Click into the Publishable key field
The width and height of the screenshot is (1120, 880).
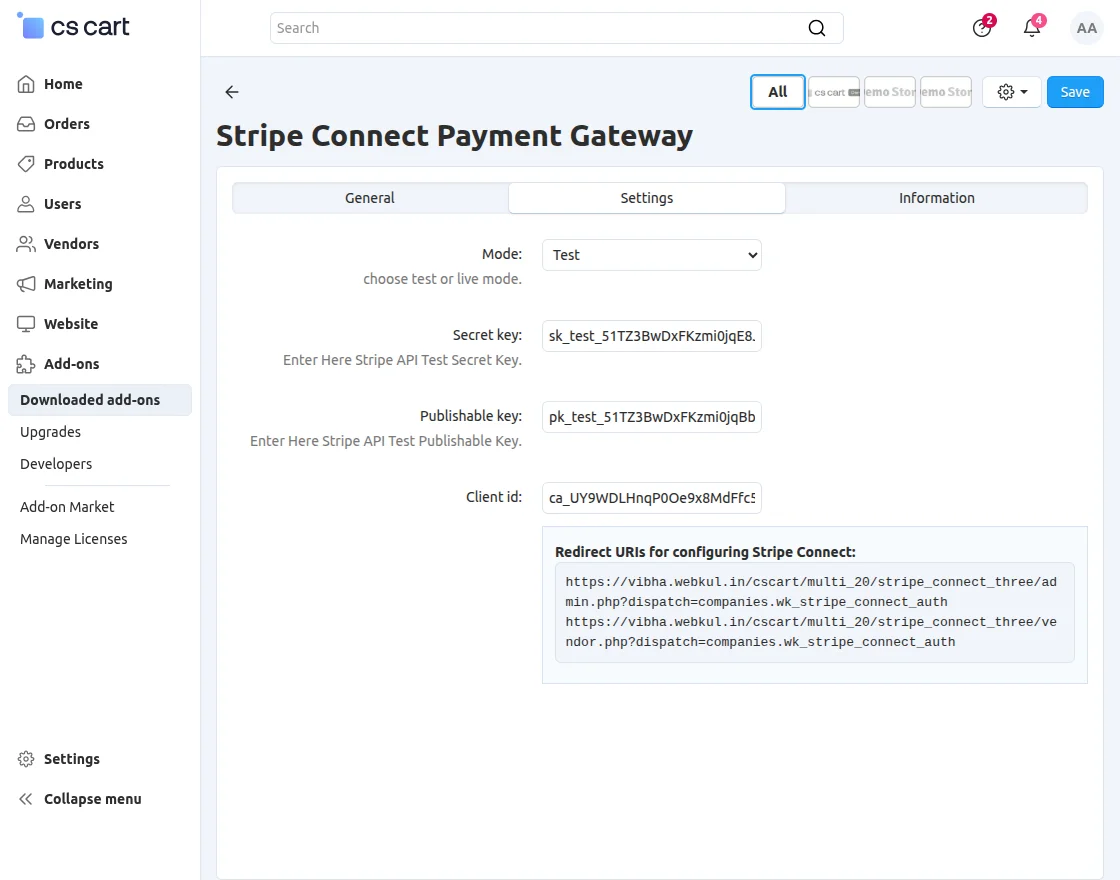point(651,417)
